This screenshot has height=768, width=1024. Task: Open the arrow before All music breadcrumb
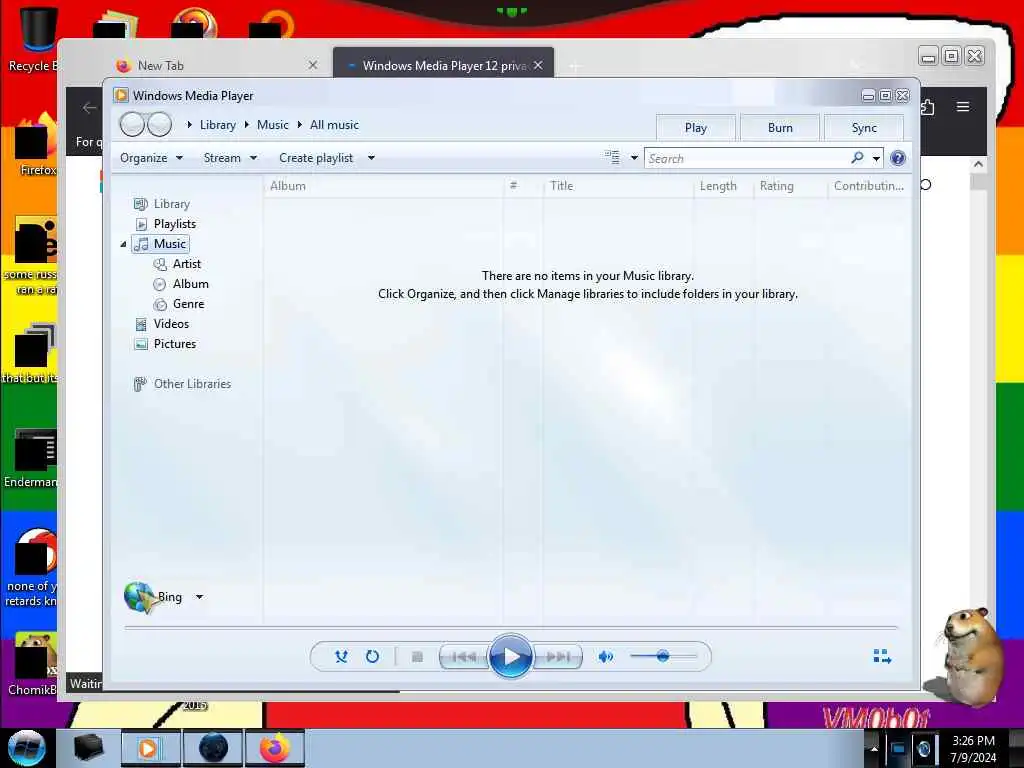click(x=300, y=125)
